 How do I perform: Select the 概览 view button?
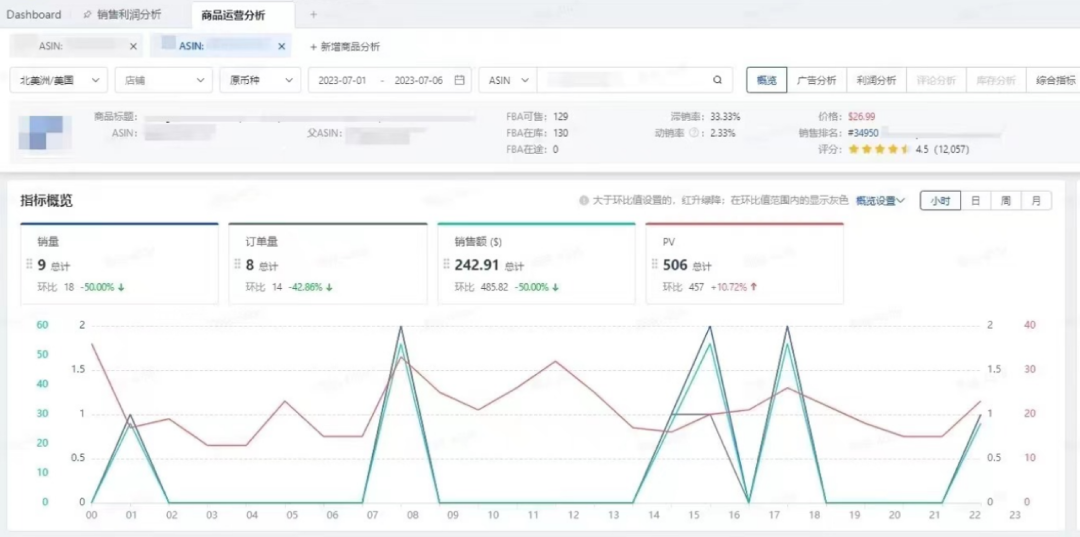[767, 80]
